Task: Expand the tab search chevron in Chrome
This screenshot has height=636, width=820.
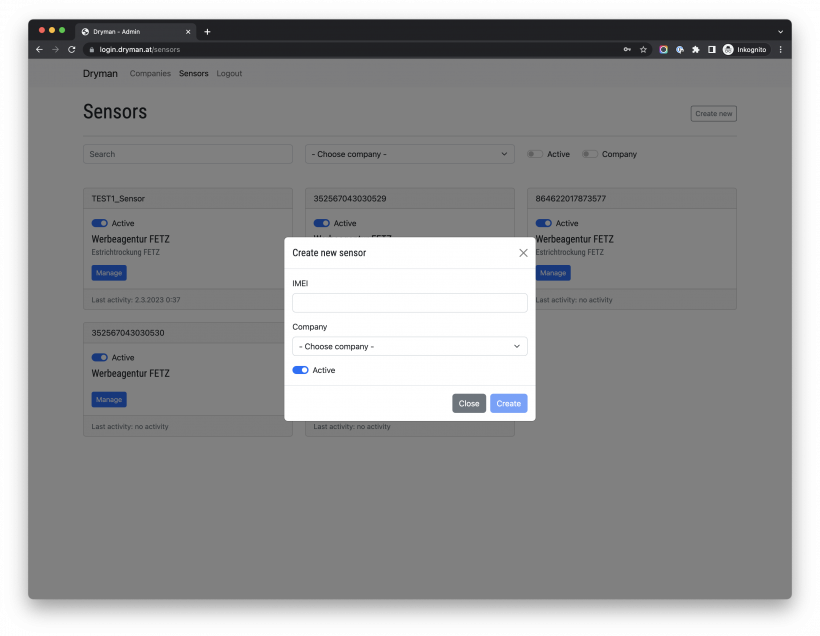Action: [780, 31]
